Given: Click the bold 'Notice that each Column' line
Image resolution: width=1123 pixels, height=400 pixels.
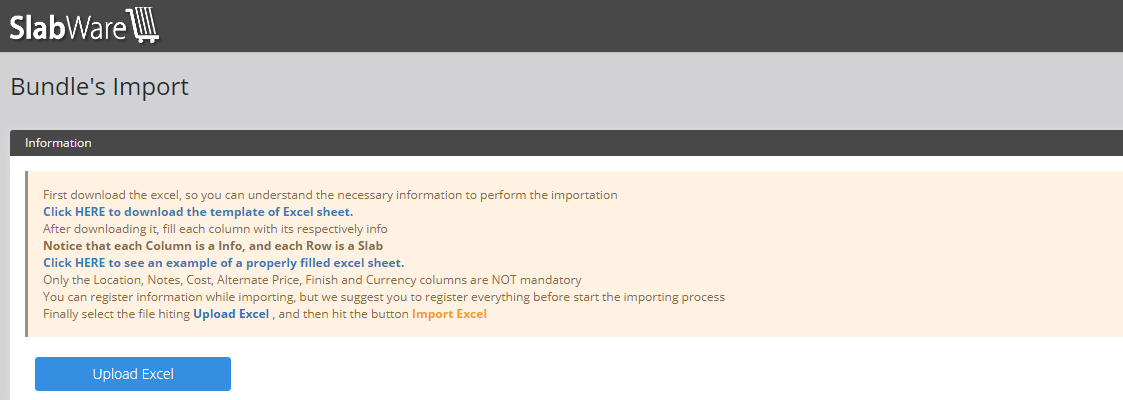Looking at the screenshot, I should (x=213, y=246).
